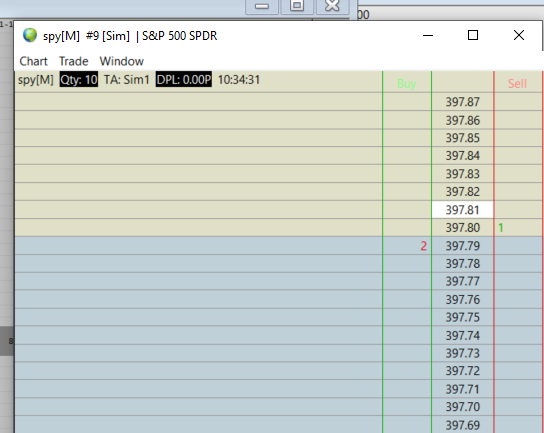Click price level 397.69
This screenshot has height=433, width=544.
462,425
